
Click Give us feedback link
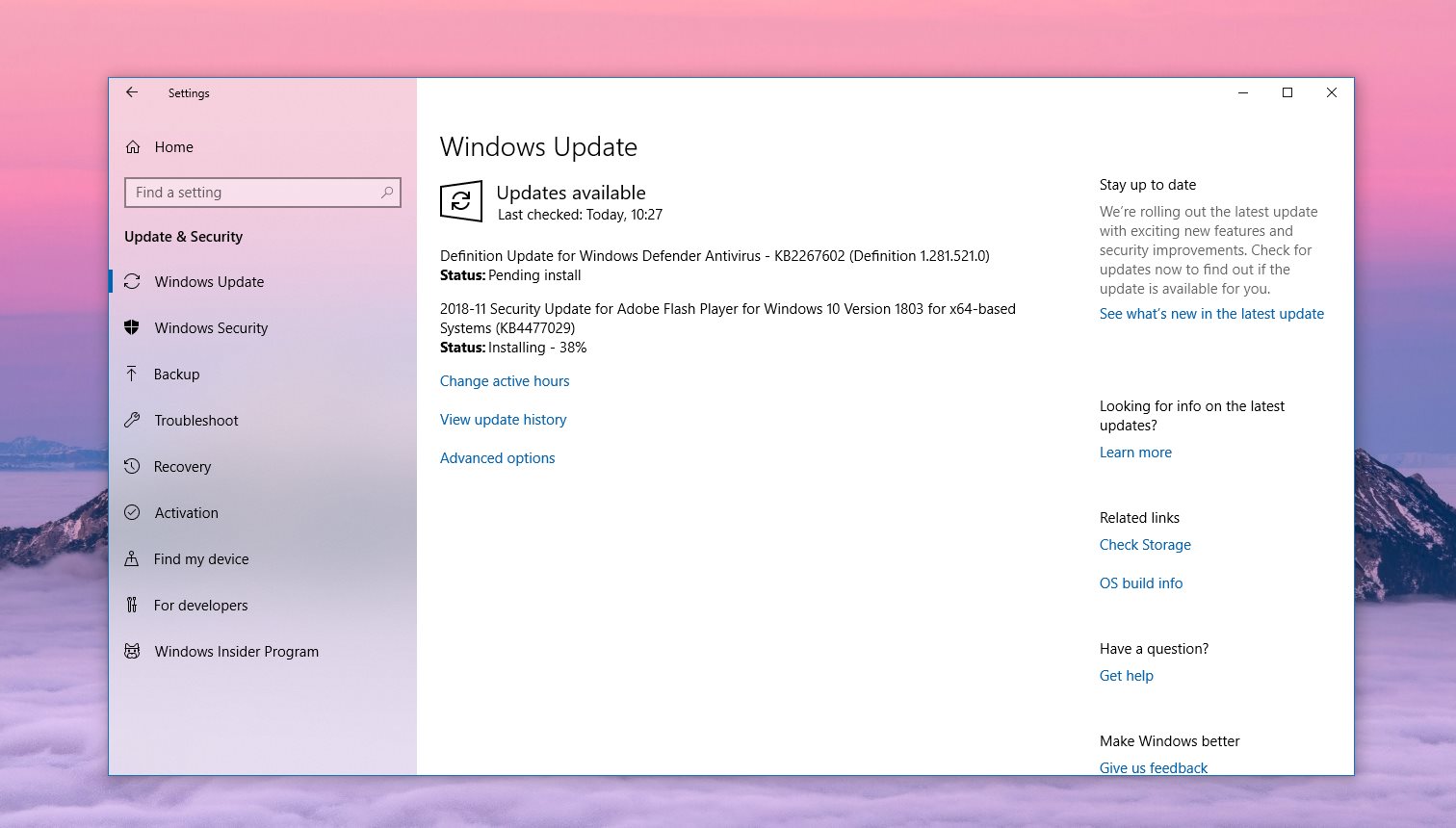[1154, 767]
